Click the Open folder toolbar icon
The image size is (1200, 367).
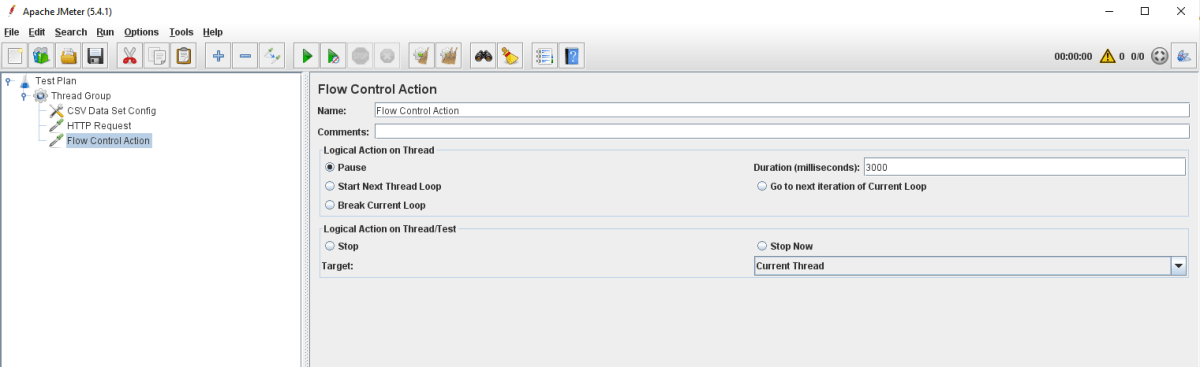(x=69, y=56)
